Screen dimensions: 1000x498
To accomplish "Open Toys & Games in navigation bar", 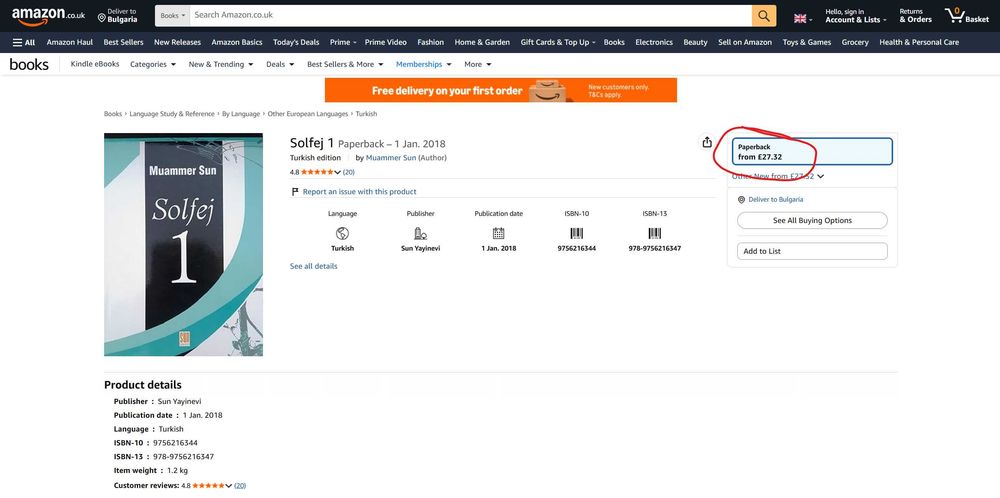I will point(807,42).
